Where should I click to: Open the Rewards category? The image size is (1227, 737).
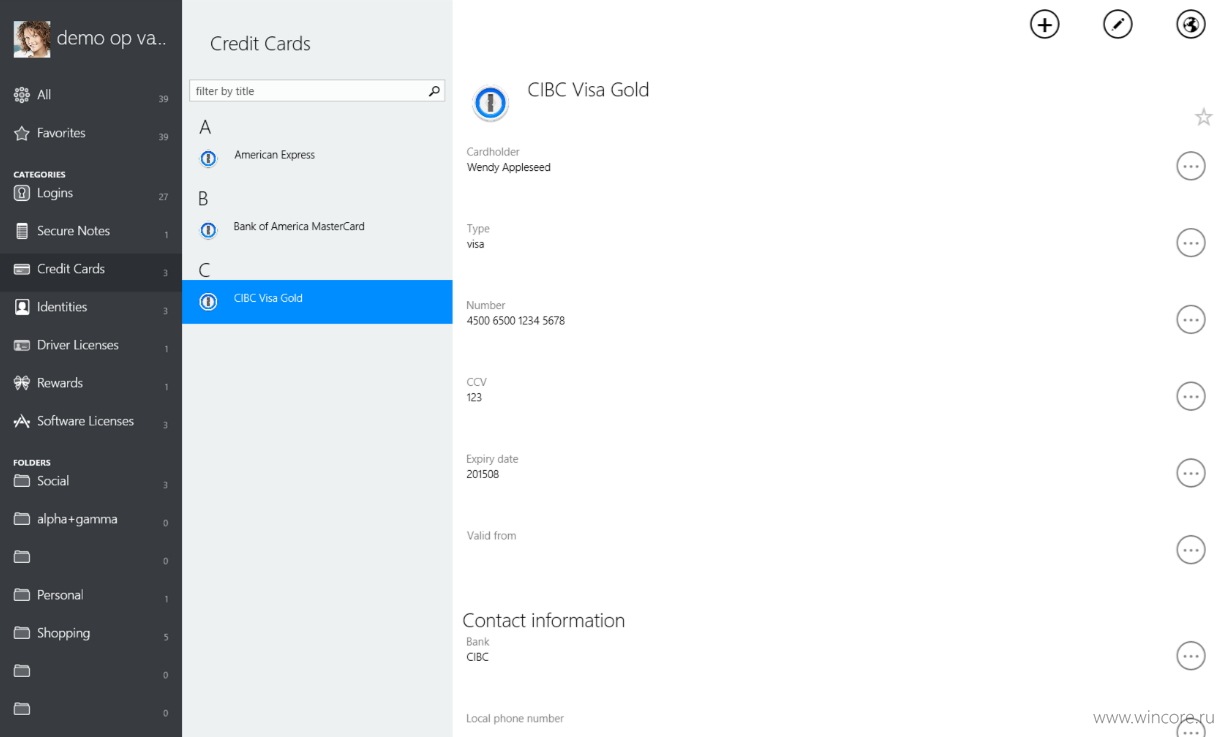[90, 383]
